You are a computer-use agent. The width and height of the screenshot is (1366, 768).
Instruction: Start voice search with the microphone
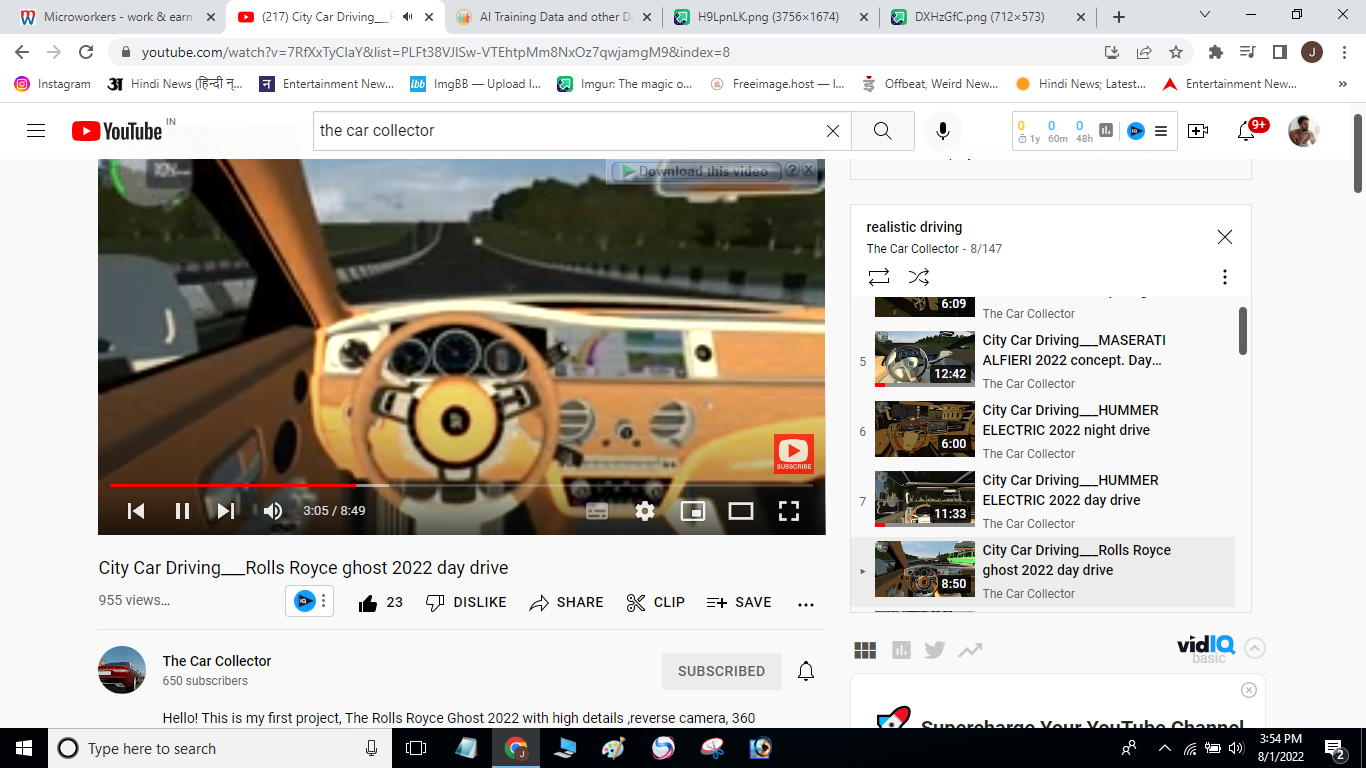coord(942,131)
